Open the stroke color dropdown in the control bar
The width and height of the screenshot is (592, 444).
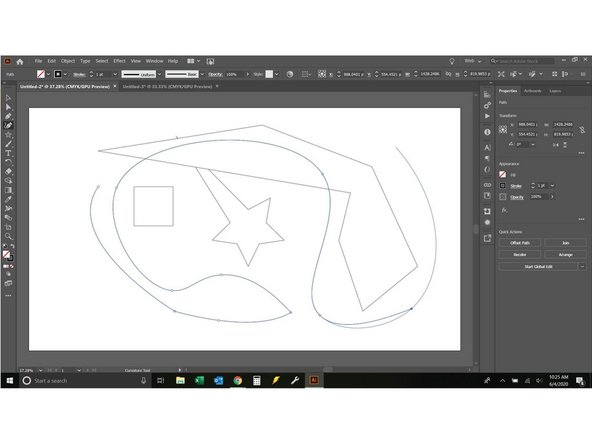click(x=65, y=74)
